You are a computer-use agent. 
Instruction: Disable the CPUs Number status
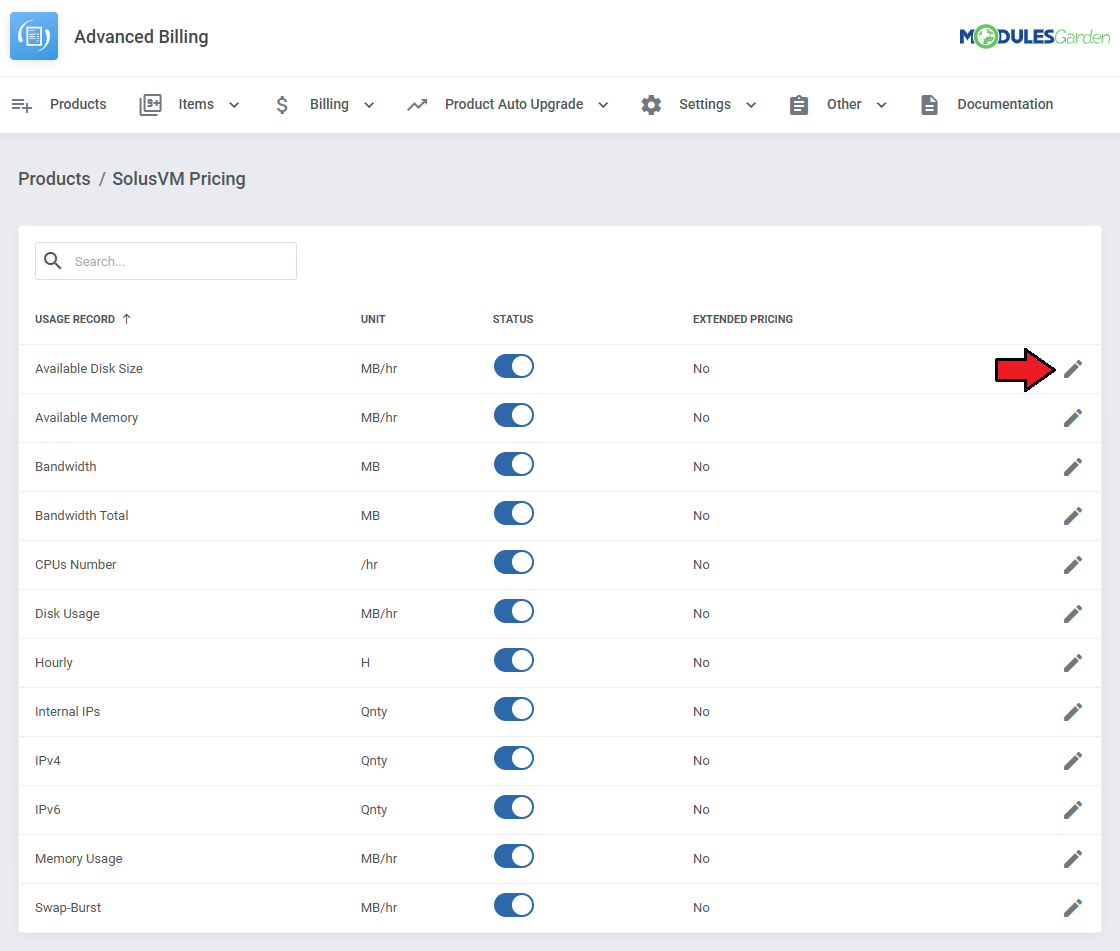point(514,562)
